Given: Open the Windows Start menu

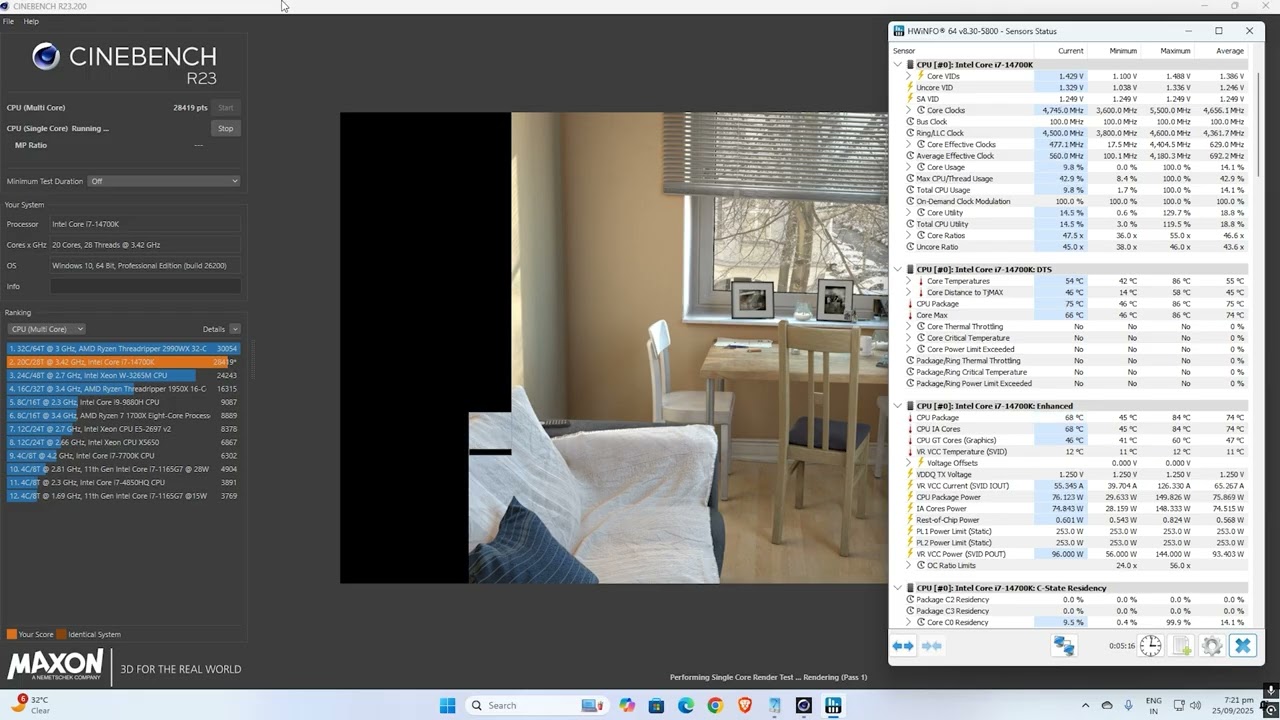Looking at the screenshot, I should click(x=447, y=705).
